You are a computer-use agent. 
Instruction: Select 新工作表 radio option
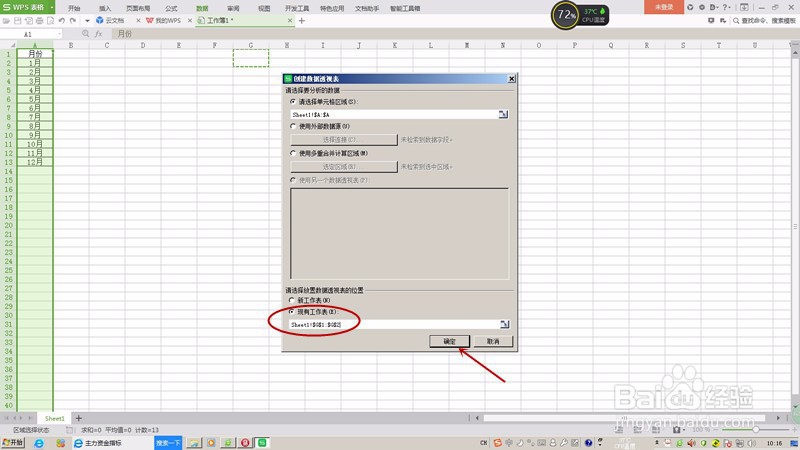[x=292, y=300]
